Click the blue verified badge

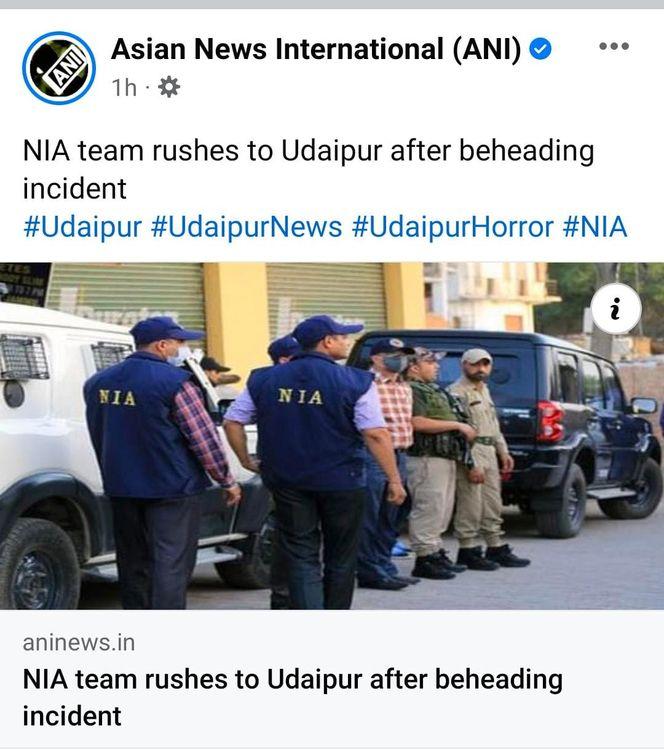pyautogui.click(x=541, y=49)
